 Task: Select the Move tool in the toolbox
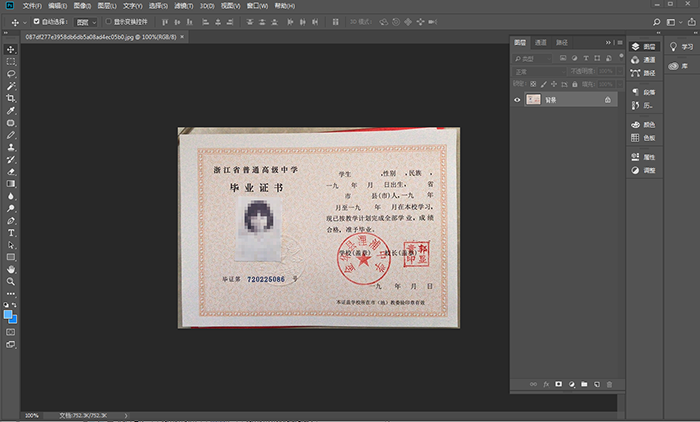click(11, 50)
